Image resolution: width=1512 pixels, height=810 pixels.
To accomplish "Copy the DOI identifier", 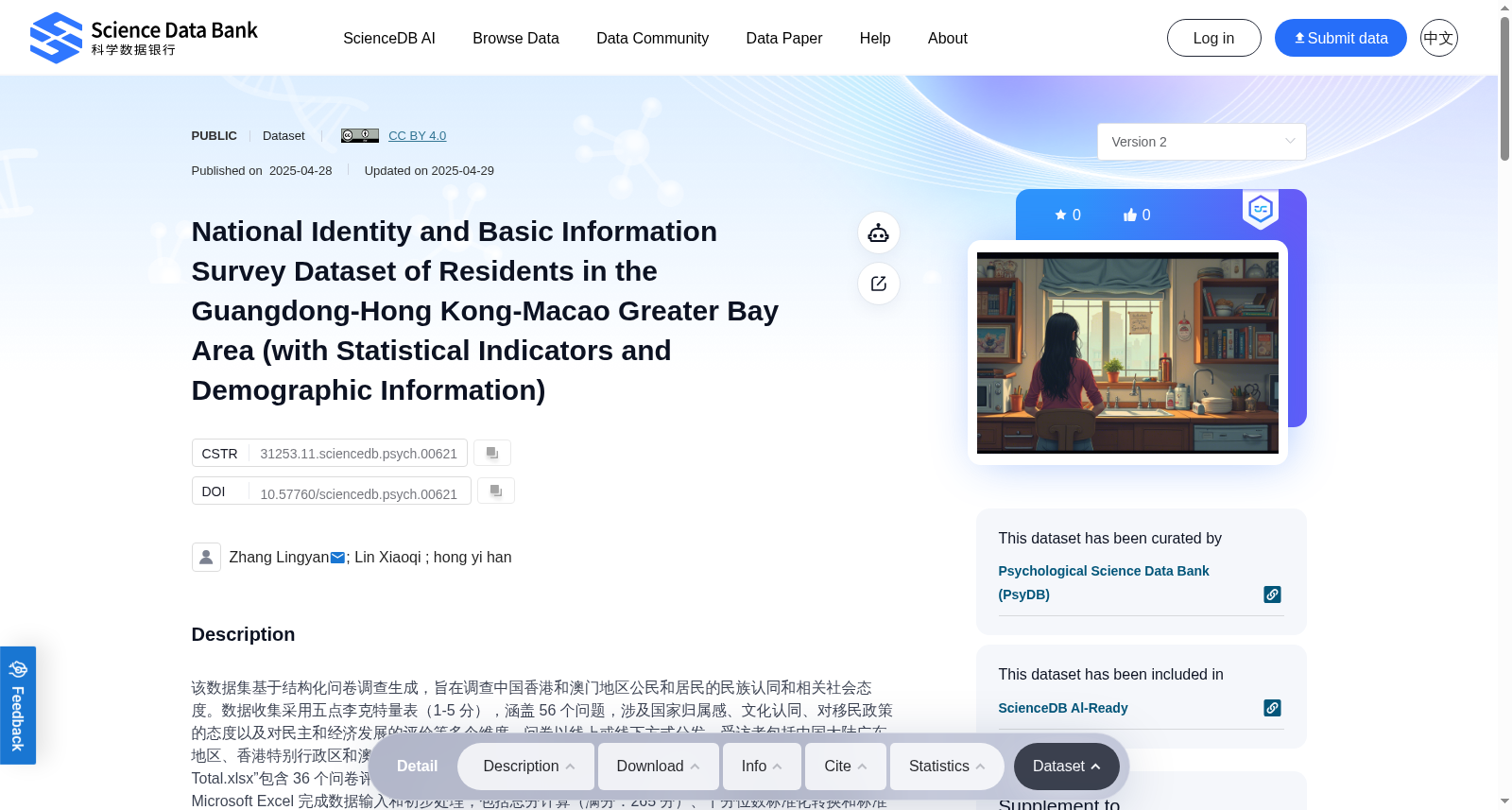I will tap(496, 491).
